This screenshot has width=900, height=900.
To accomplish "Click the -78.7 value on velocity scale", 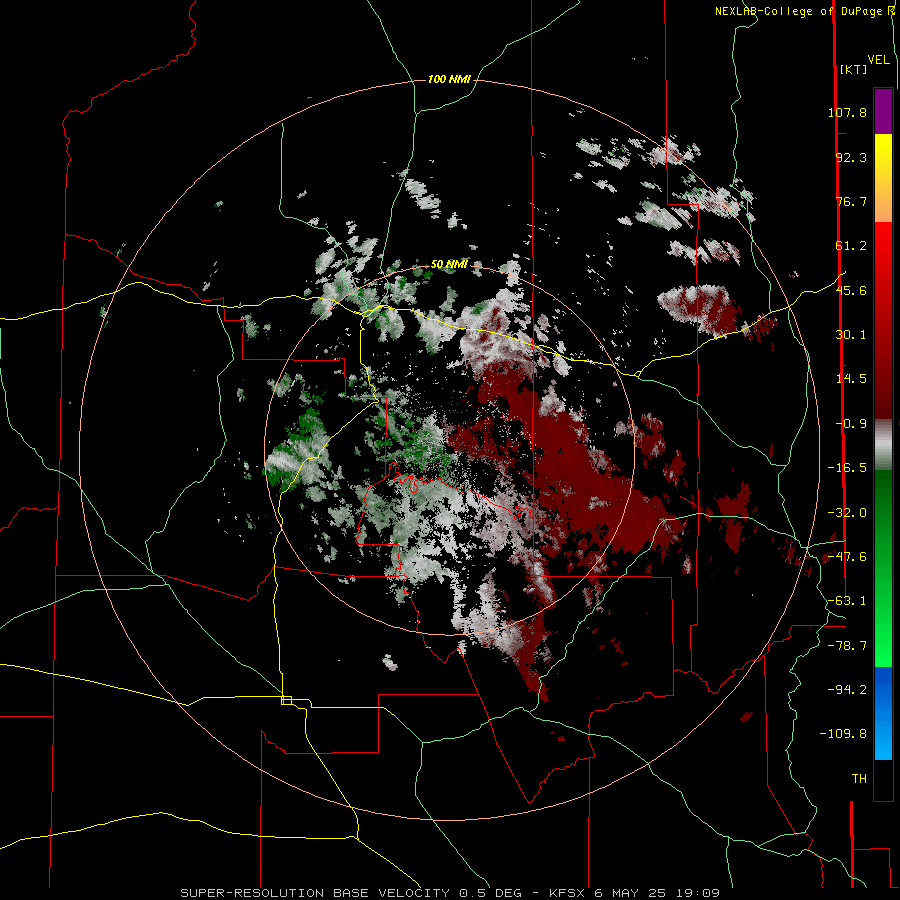I will tap(847, 646).
